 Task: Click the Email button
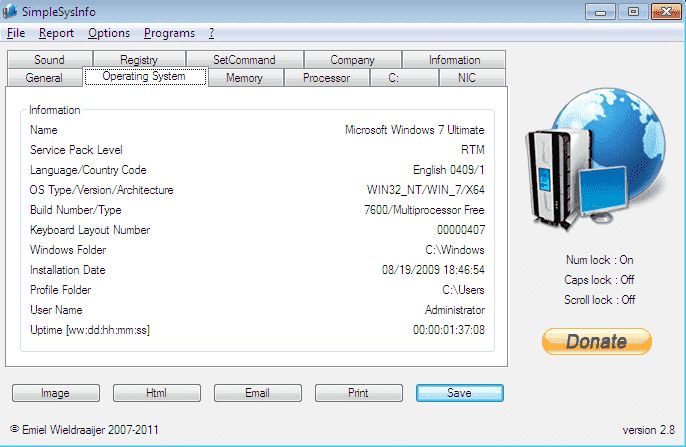(x=258, y=393)
